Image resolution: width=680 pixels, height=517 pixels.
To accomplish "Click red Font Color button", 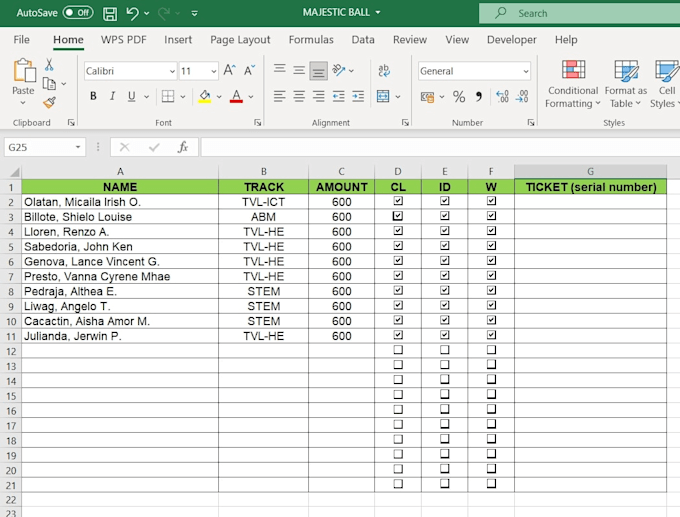I will (x=236, y=96).
